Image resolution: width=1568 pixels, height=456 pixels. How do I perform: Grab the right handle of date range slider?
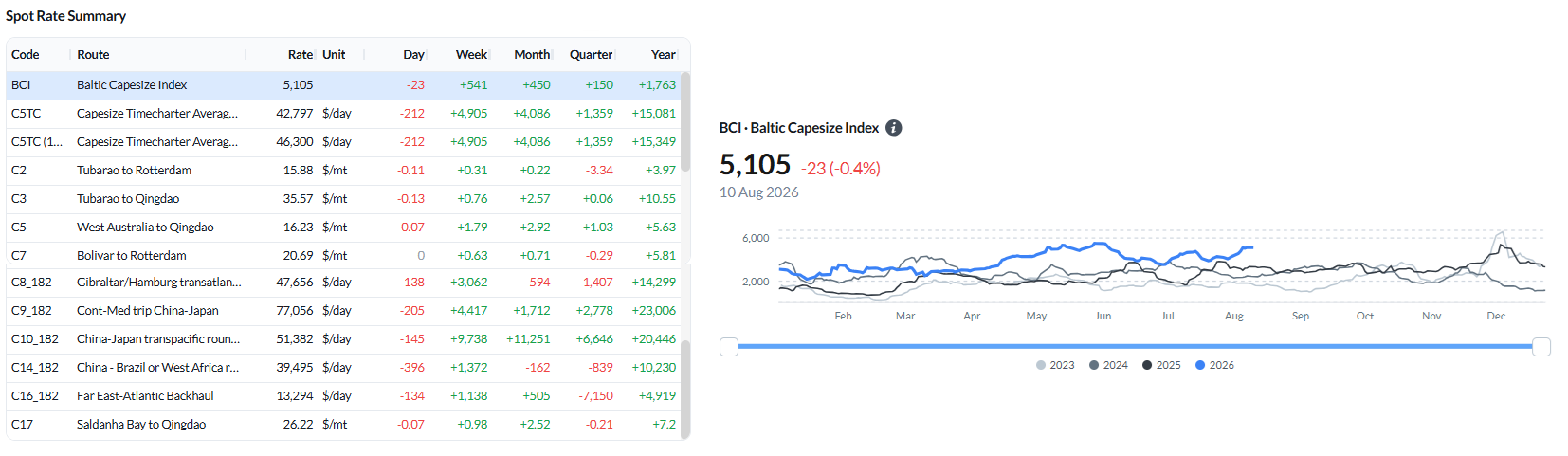[1541, 347]
